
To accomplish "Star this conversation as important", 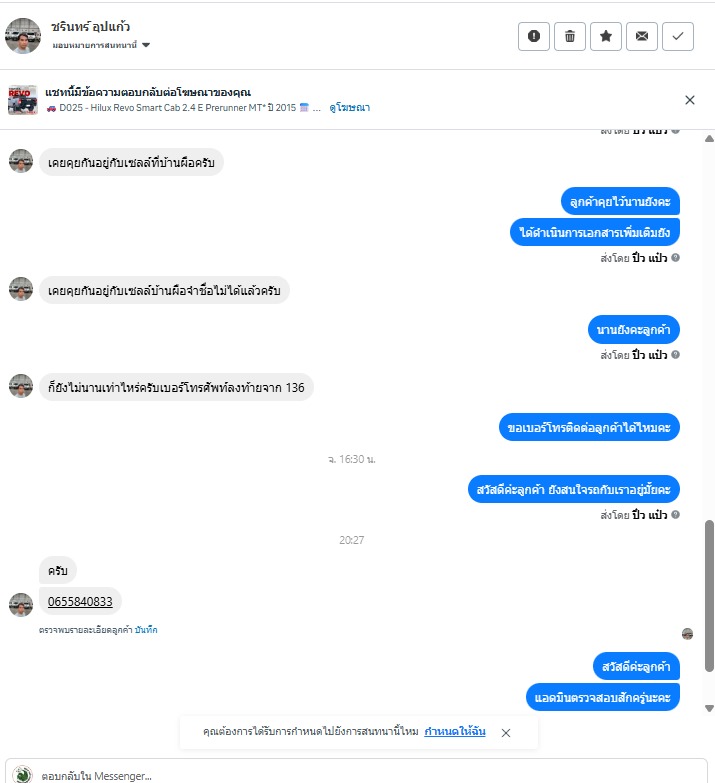I will pyautogui.click(x=606, y=36).
